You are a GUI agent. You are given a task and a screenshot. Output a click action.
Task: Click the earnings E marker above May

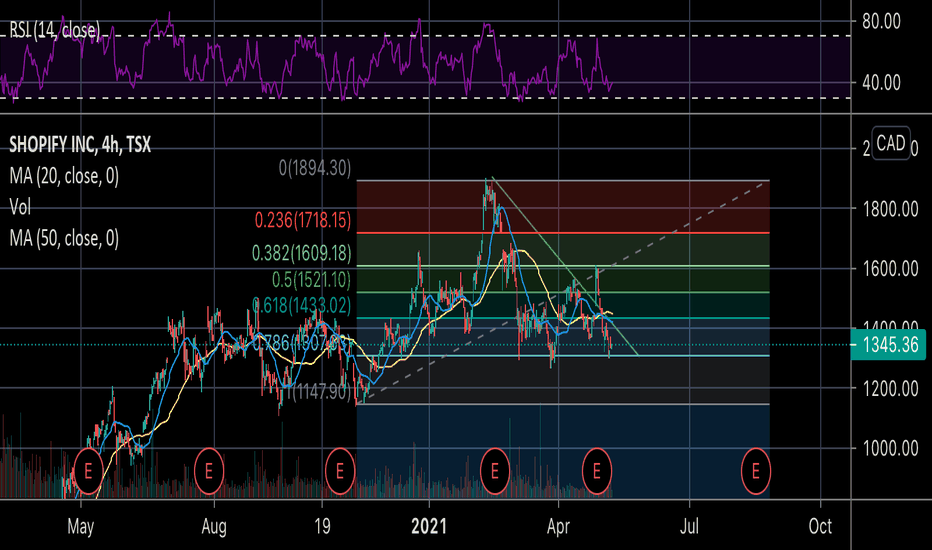pos(88,472)
